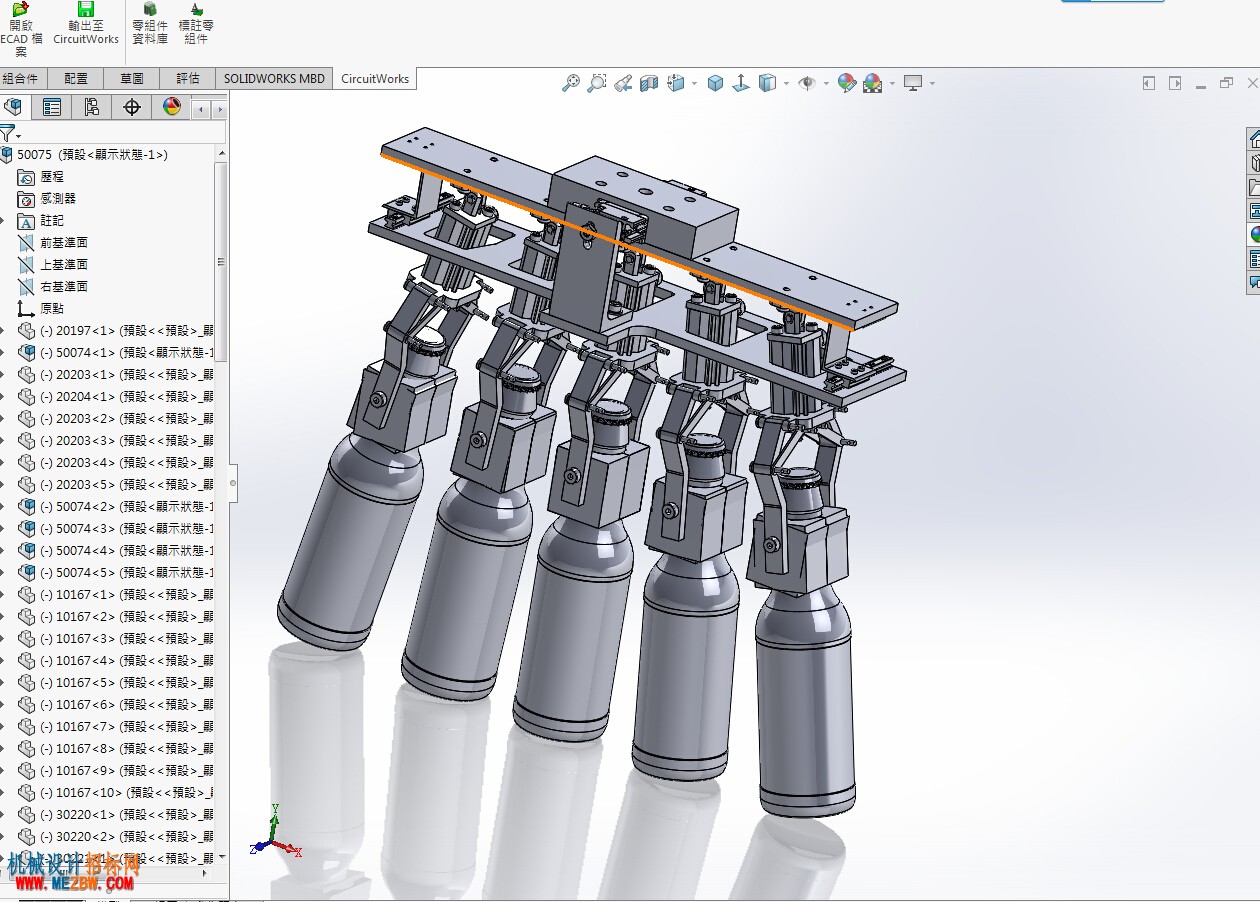Toggle the eye visibility icon in view toolbar
The image size is (1260, 902).
[x=807, y=83]
